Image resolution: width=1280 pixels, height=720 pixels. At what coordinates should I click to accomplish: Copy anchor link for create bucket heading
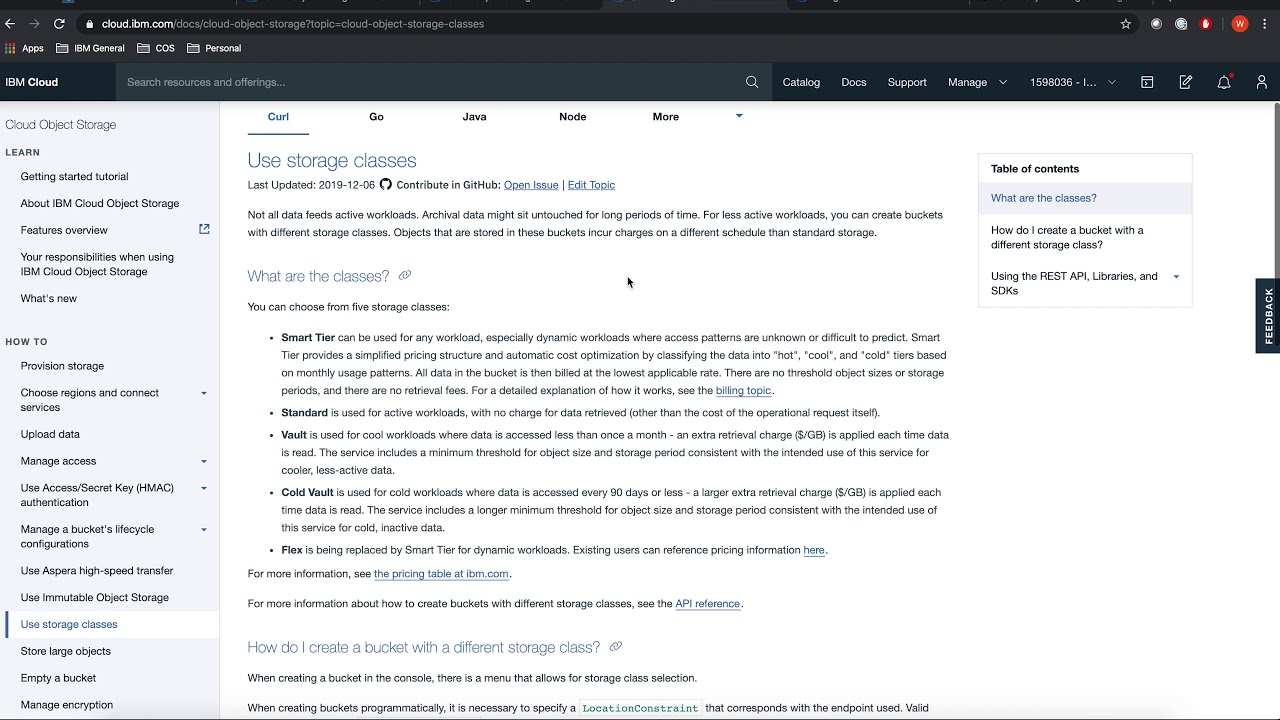[x=616, y=647]
